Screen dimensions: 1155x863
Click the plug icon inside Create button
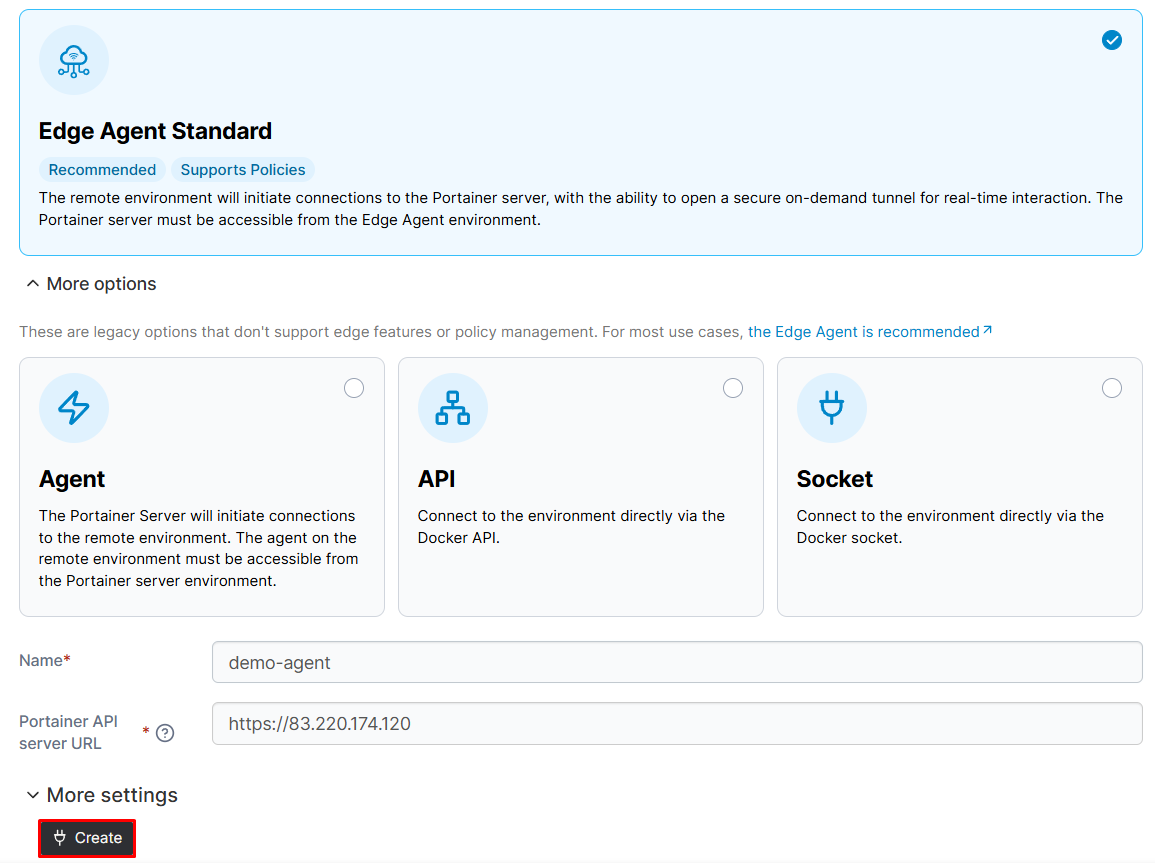pyautogui.click(x=60, y=837)
